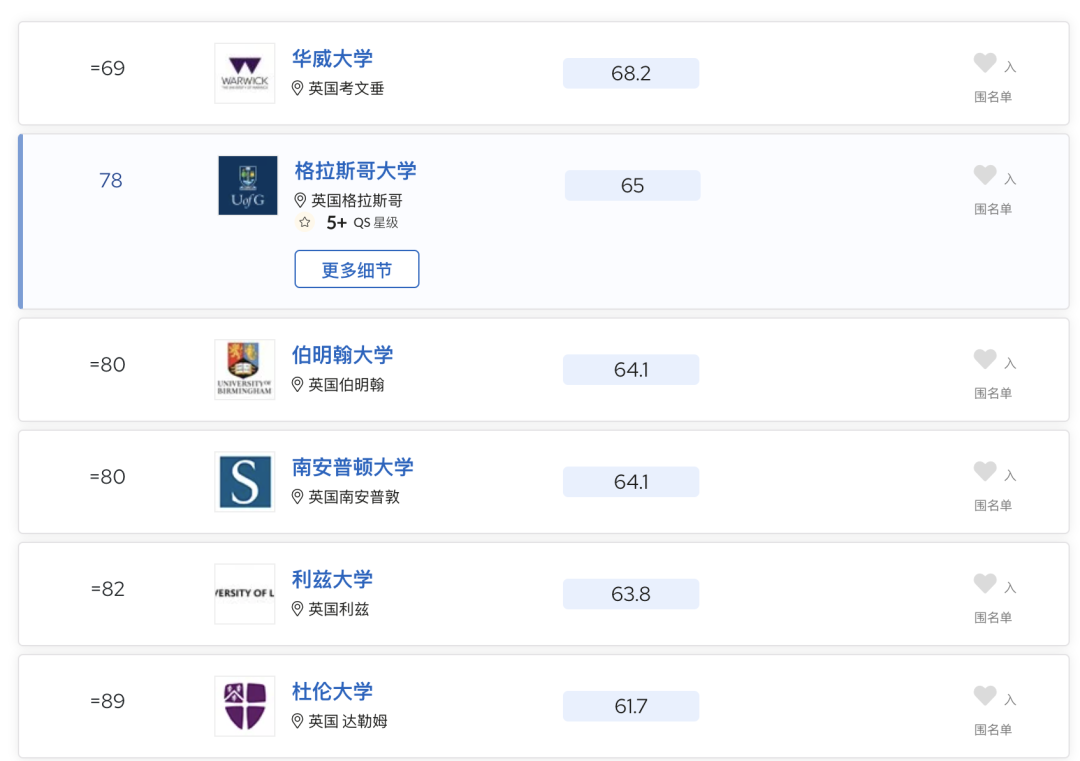Add 杜伦大学 to shortlist via heart

[x=984, y=696]
